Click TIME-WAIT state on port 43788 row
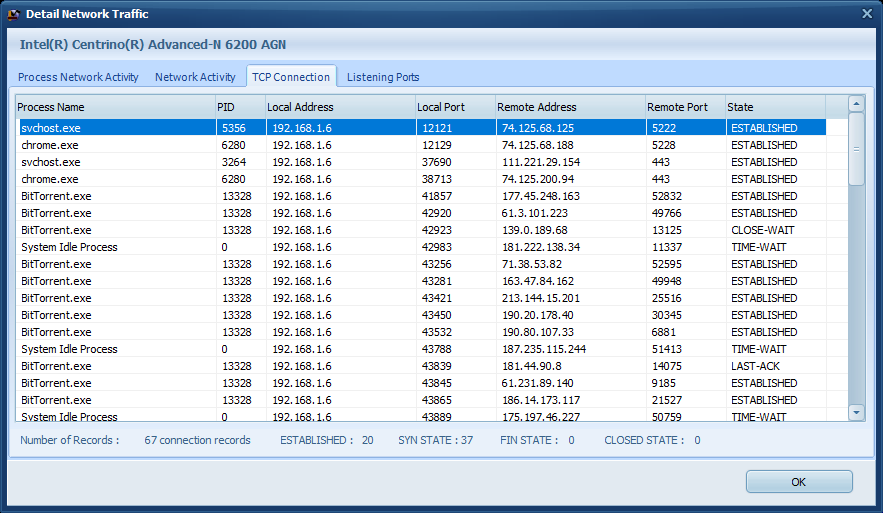The image size is (883, 513). click(759, 349)
